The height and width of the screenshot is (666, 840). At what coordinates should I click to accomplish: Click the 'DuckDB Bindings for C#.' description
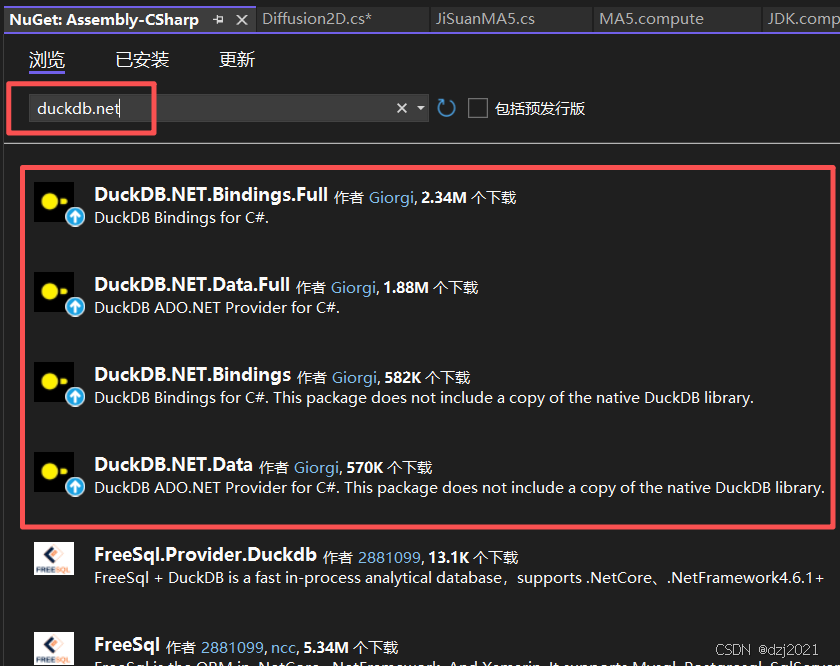point(182,218)
